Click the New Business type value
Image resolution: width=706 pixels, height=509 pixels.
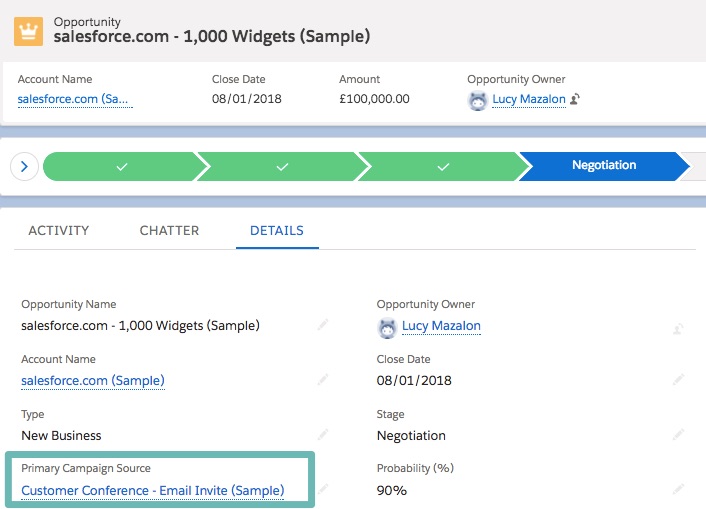[x=61, y=436]
